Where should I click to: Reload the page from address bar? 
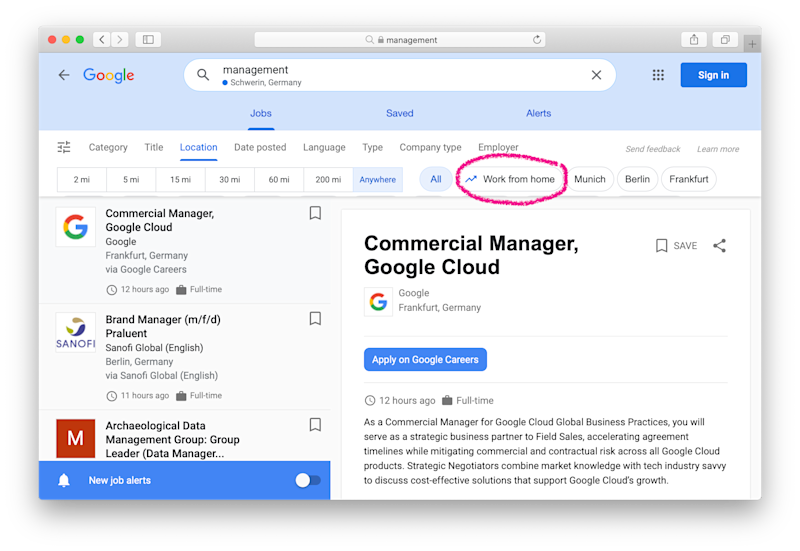pyautogui.click(x=537, y=40)
